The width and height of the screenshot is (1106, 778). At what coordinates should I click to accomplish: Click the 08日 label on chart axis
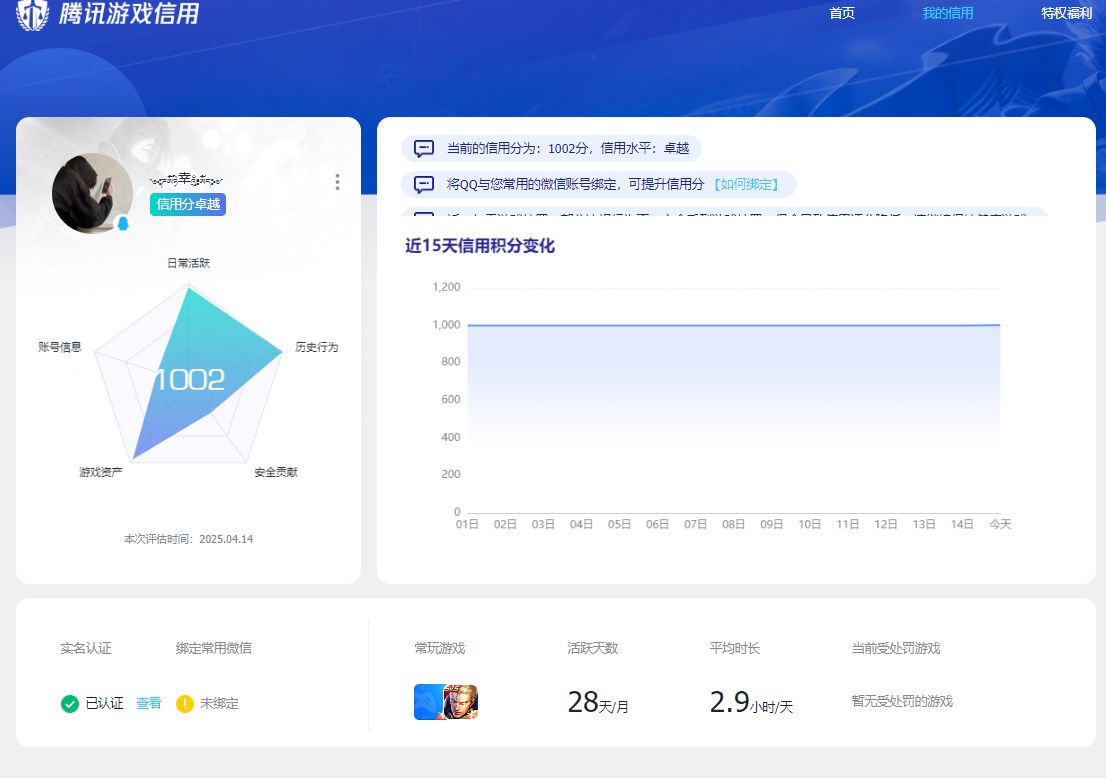(734, 524)
